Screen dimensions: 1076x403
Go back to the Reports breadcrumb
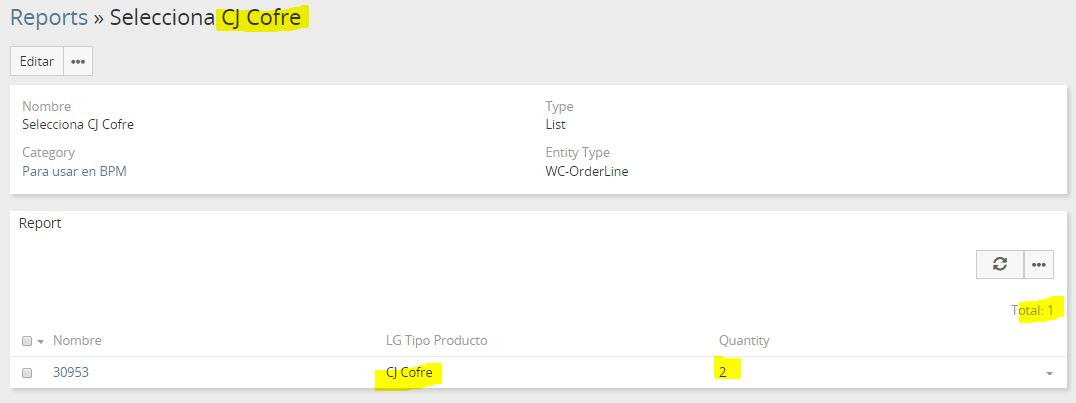pos(49,17)
